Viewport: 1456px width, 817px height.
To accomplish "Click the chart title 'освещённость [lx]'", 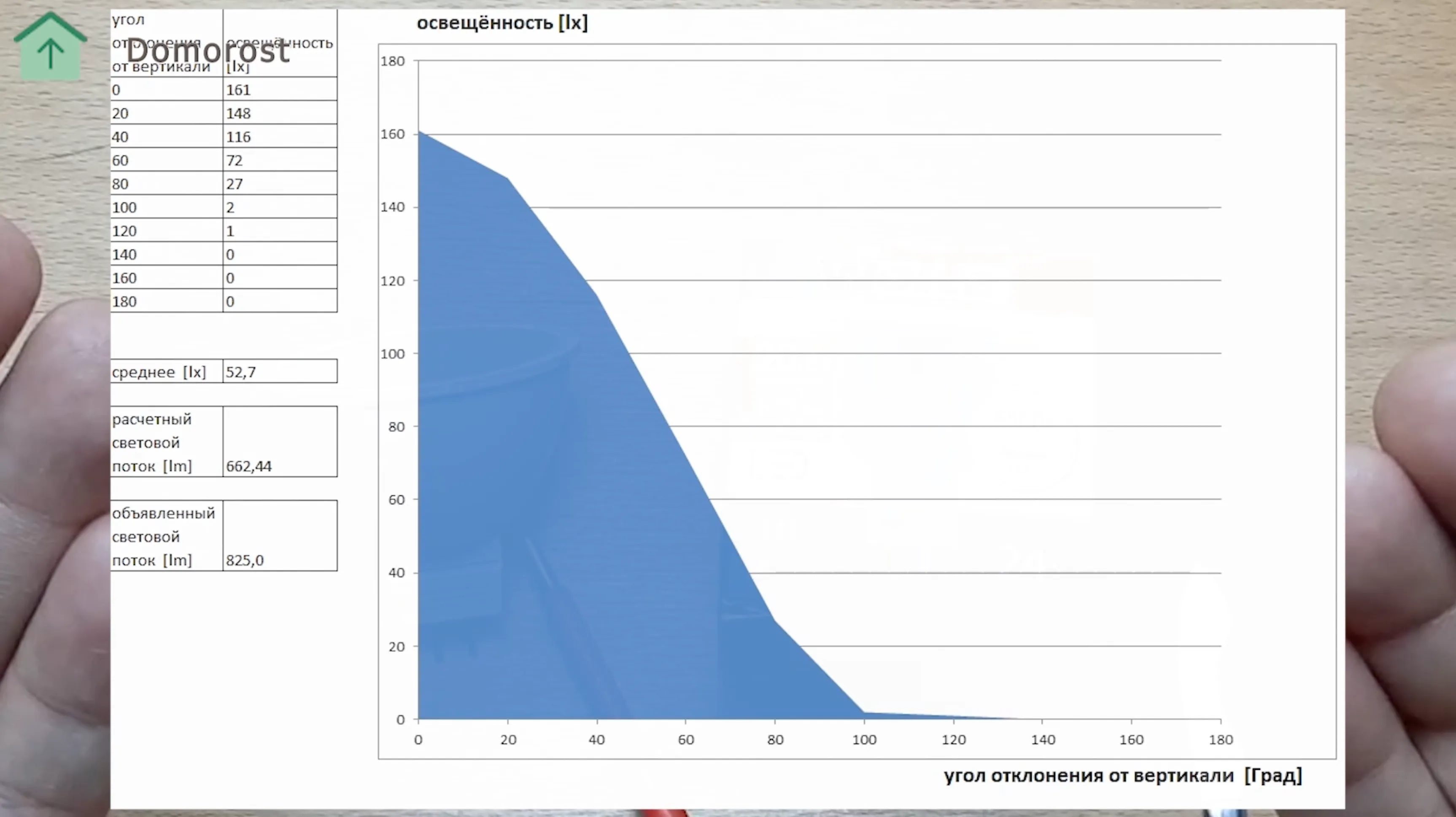I will point(502,23).
